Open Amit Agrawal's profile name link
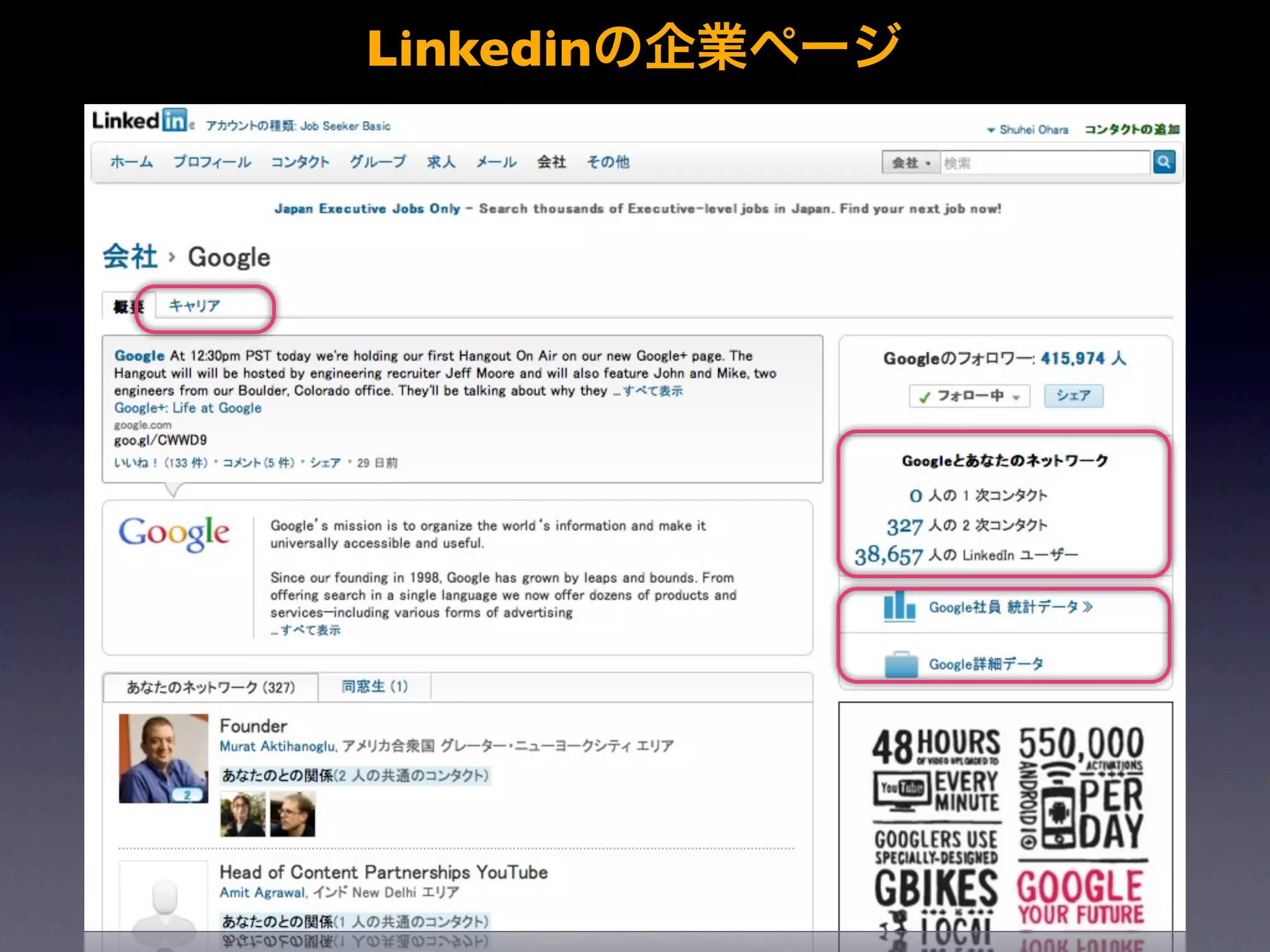The width and height of the screenshot is (1270, 952). click(x=263, y=892)
